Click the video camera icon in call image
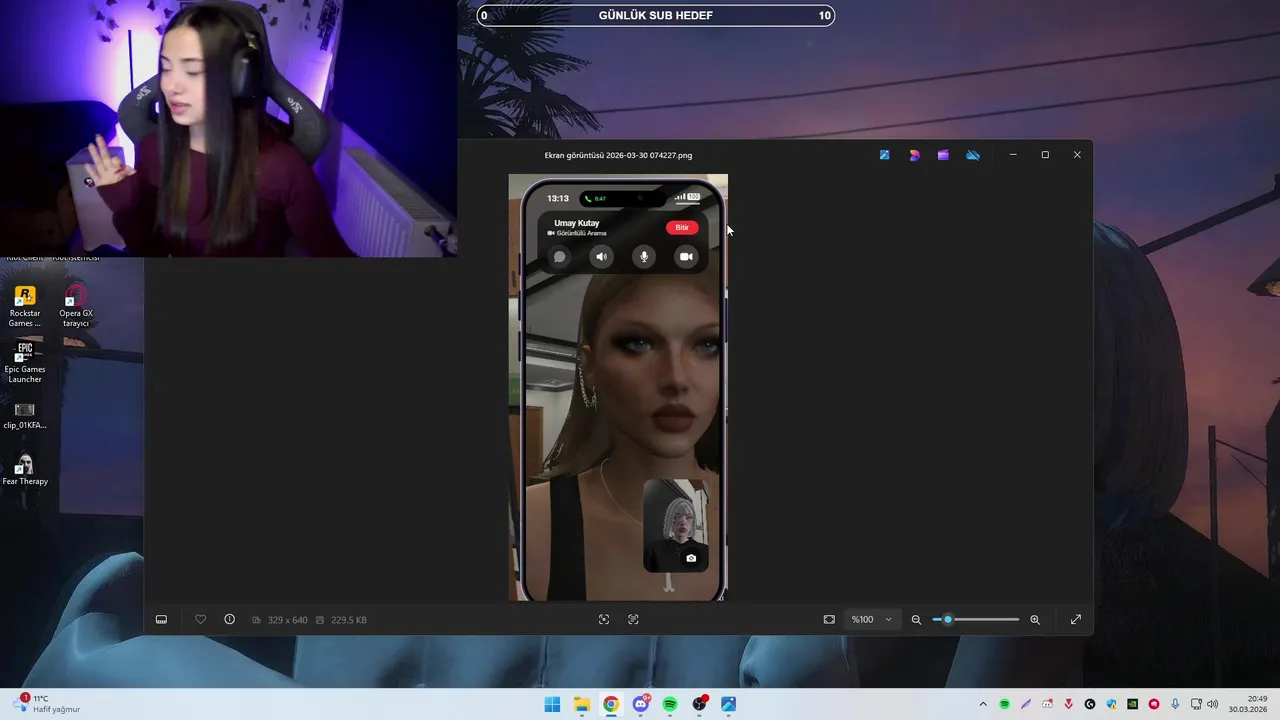Screen dimensions: 1280x720 [686, 257]
